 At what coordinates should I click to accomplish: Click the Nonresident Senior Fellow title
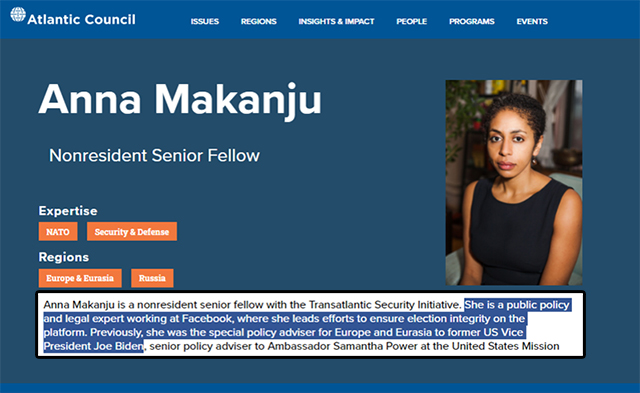click(x=154, y=155)
